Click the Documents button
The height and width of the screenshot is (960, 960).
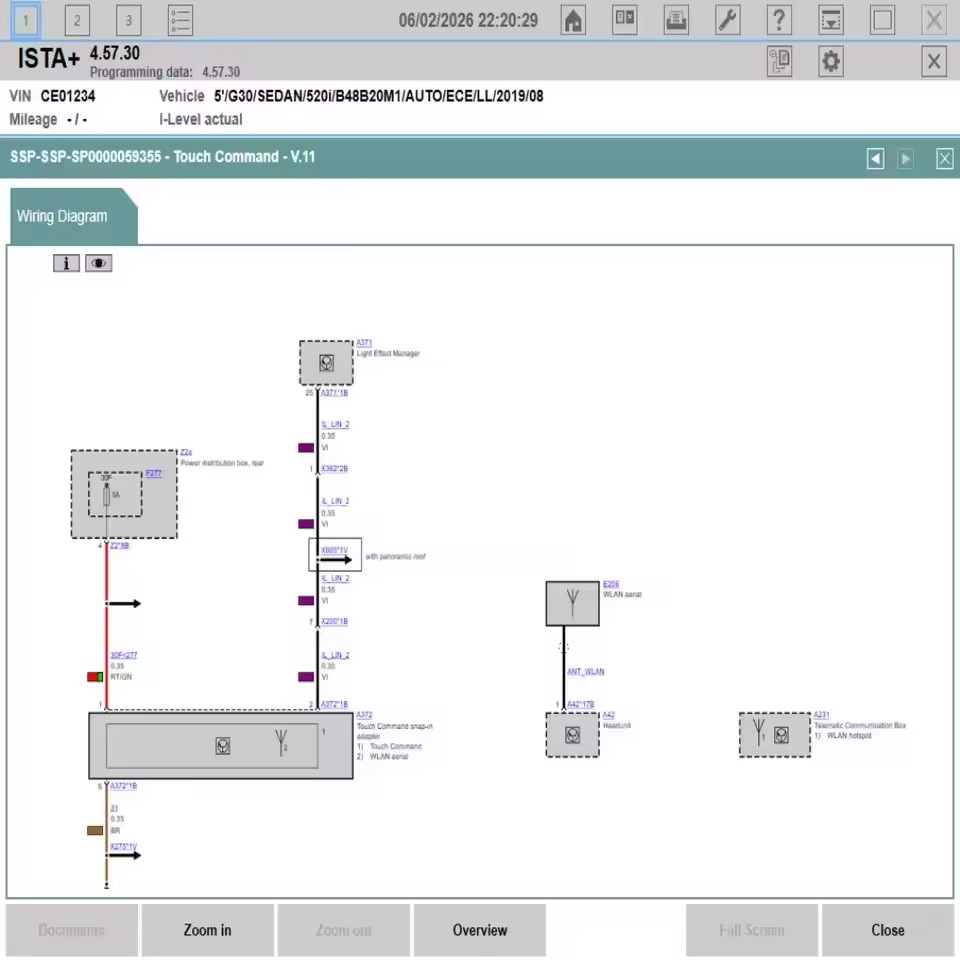pyautogui.click(x=72, y=930)
